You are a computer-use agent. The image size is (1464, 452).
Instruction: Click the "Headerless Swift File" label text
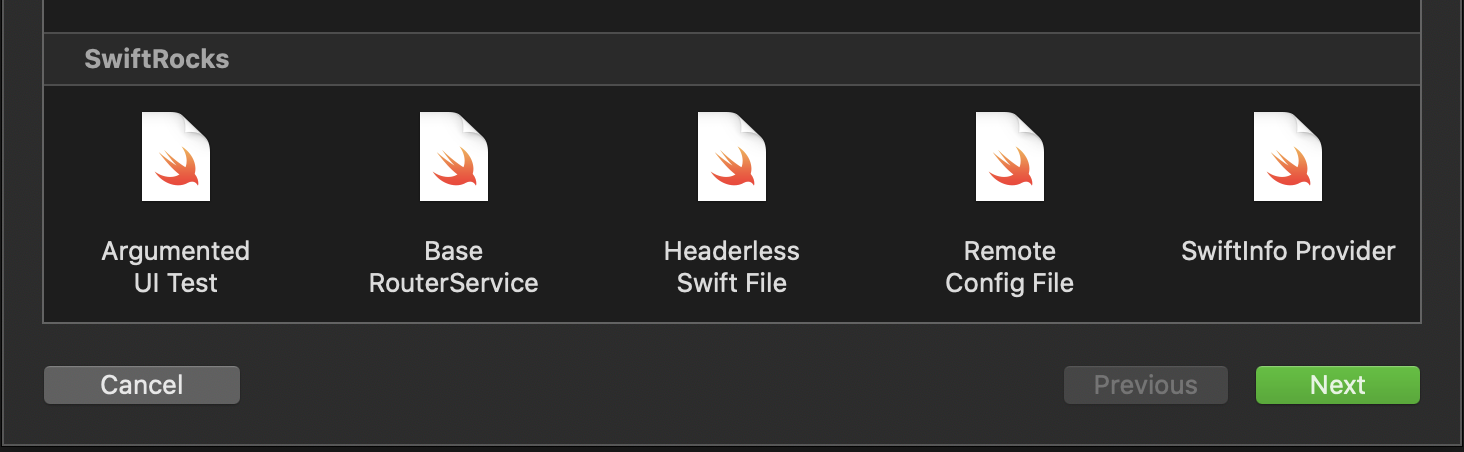[732, 267]
